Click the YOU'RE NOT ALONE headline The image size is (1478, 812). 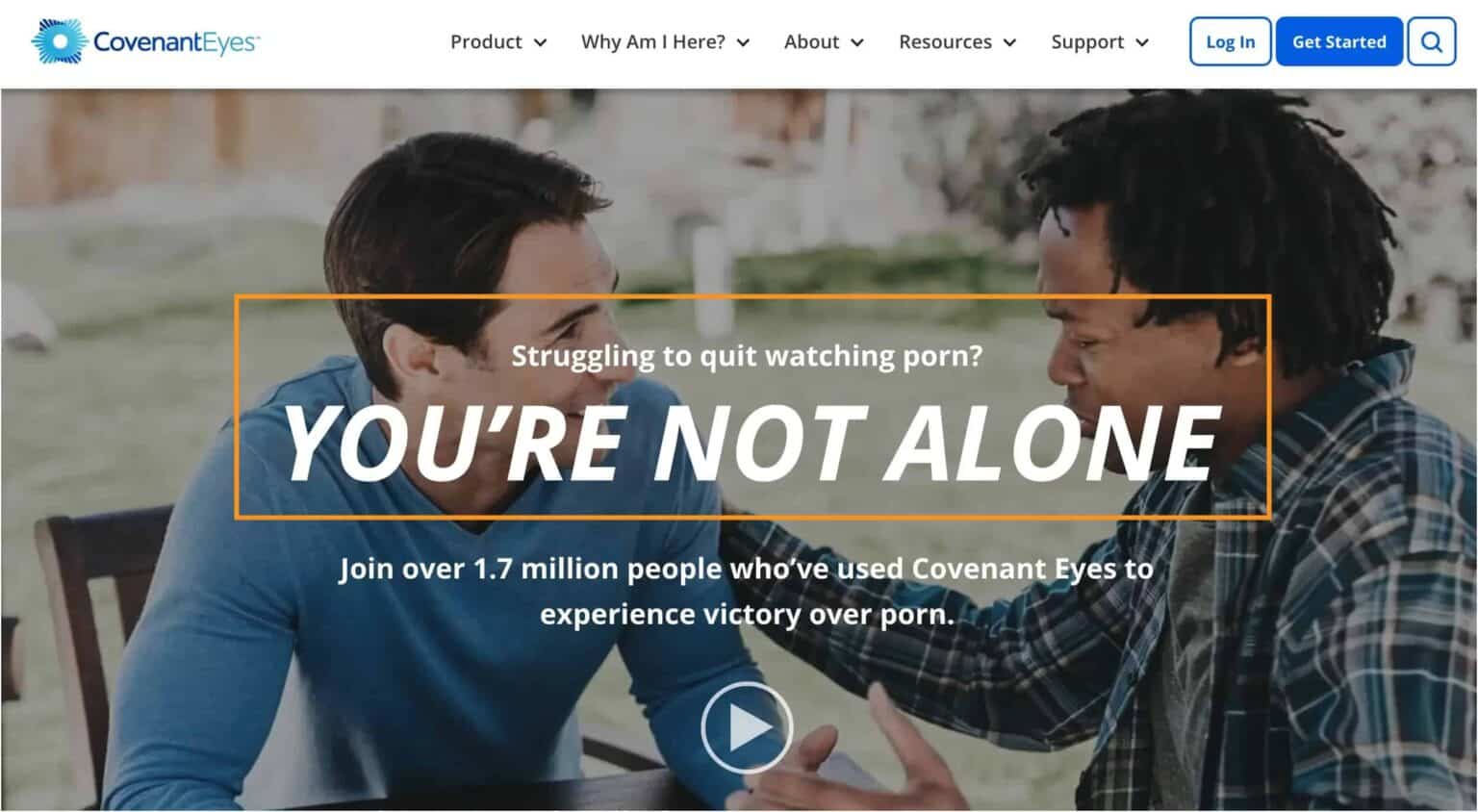click(x=752, y=442)
